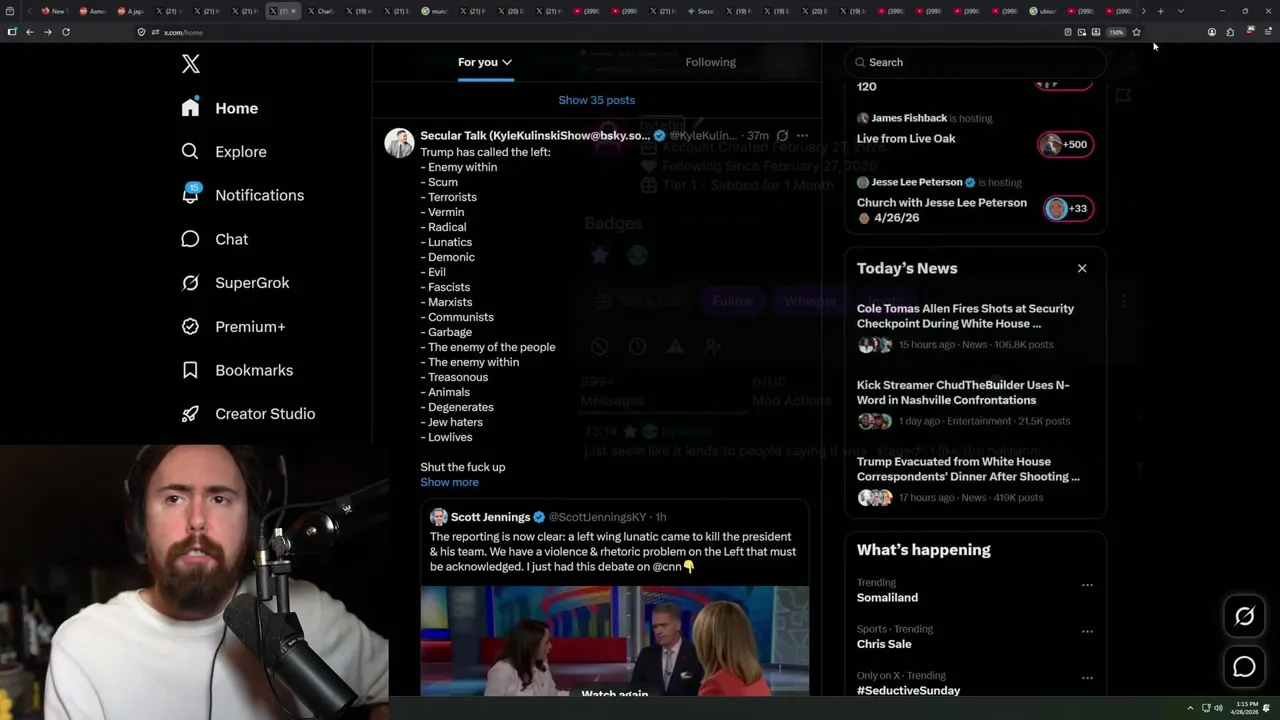Open SuperGrok in the sidebar
Image resolution: width=1280 pixels, height=720 pixels.
click(235, 283)
